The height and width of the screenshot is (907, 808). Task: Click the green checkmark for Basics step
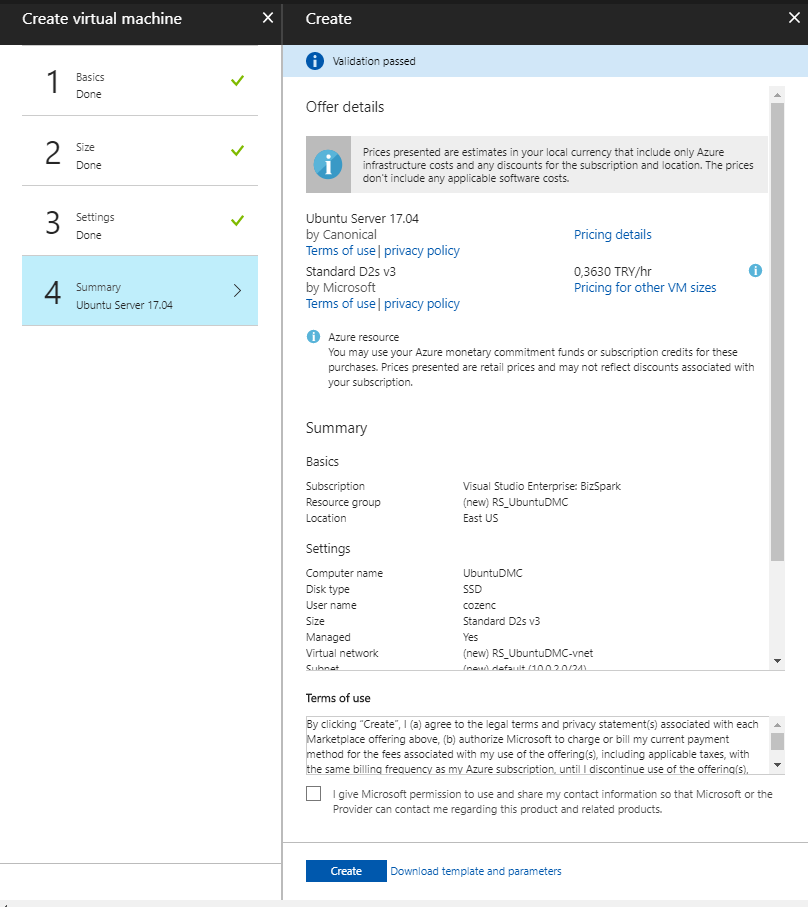pyautogui.click(x=237, y=80)
